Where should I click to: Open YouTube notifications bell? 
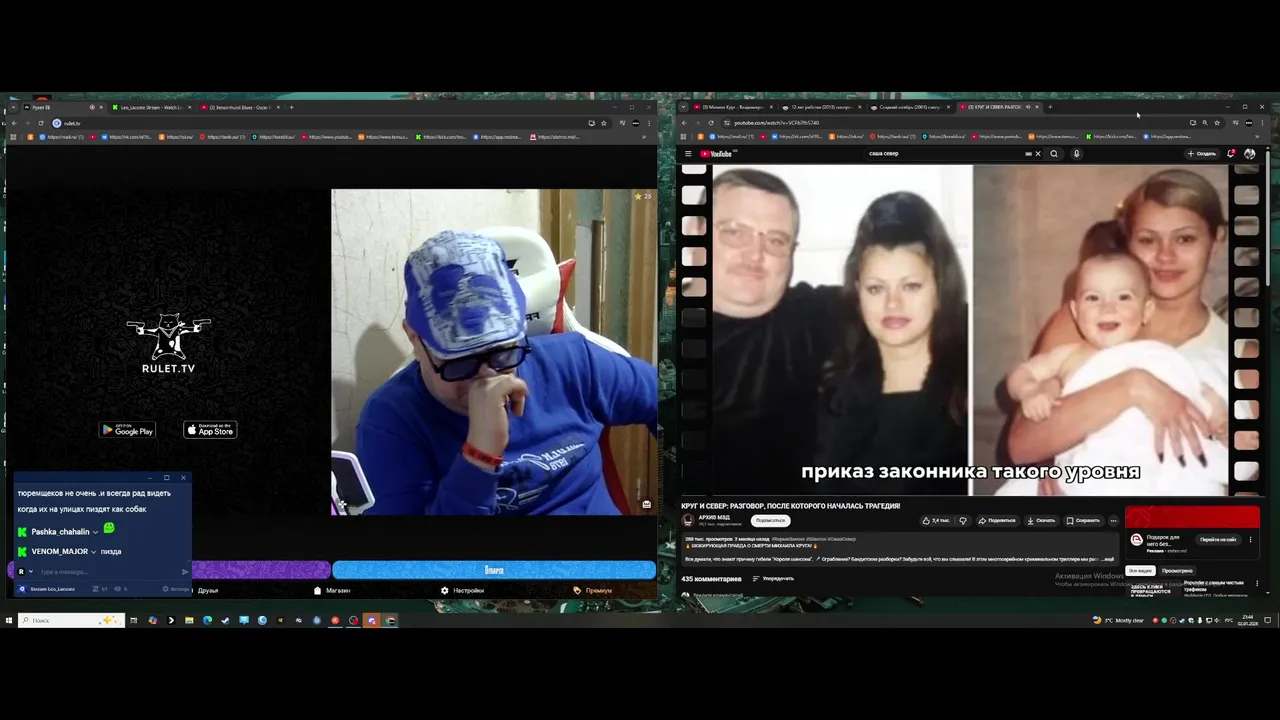(x=1231, y=154)
